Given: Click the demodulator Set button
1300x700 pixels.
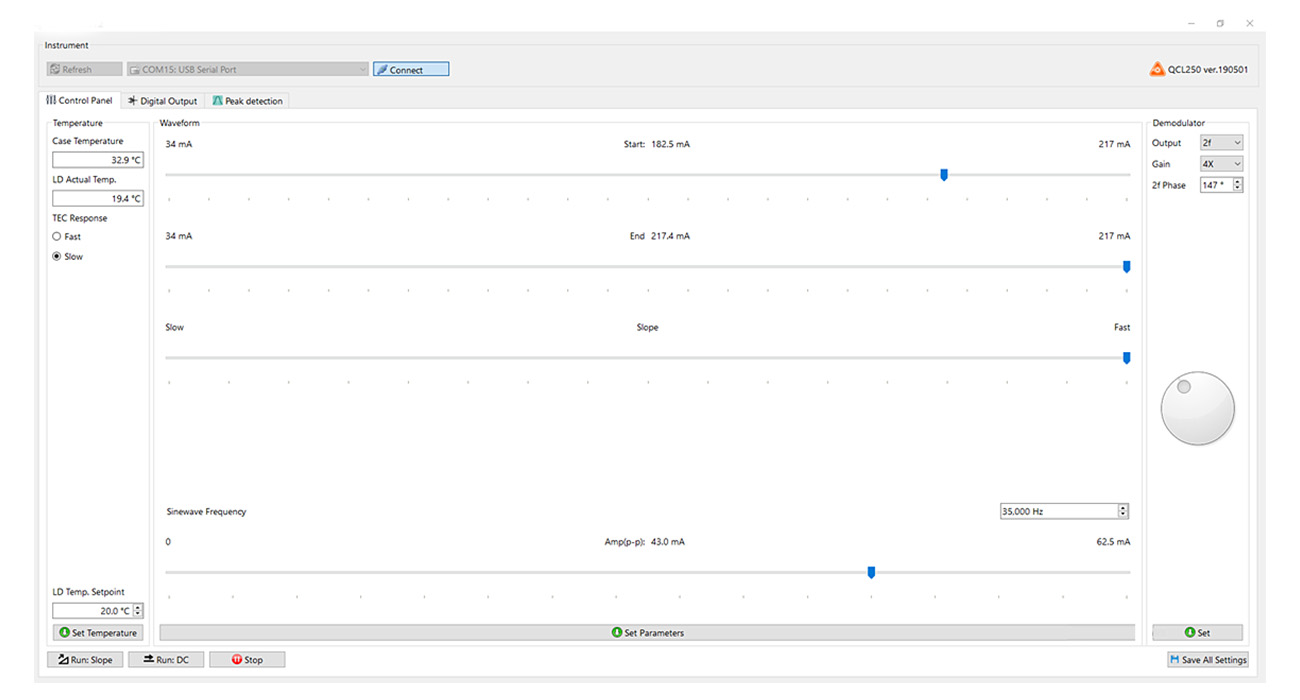Looking at the screenshot, I should coord(1197,633).
